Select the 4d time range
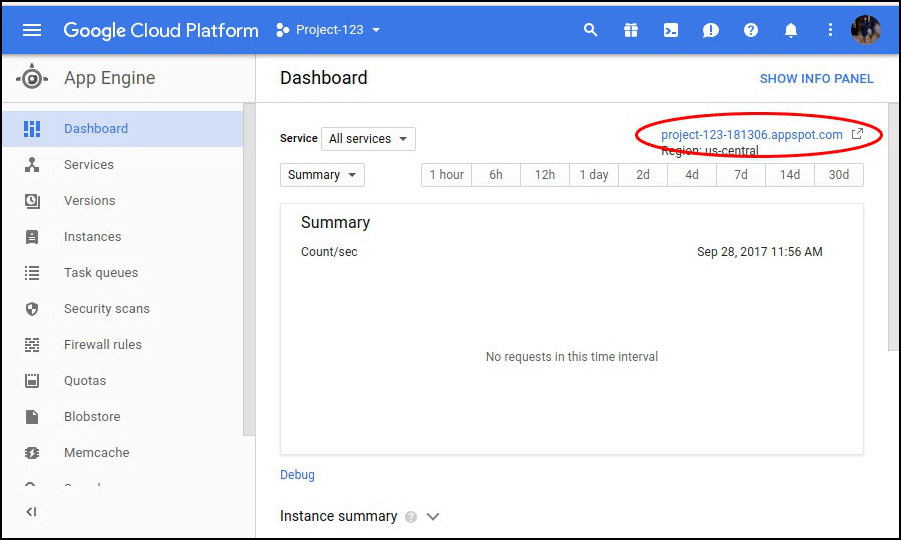This screenshot has width=901, height=540. 692,175
